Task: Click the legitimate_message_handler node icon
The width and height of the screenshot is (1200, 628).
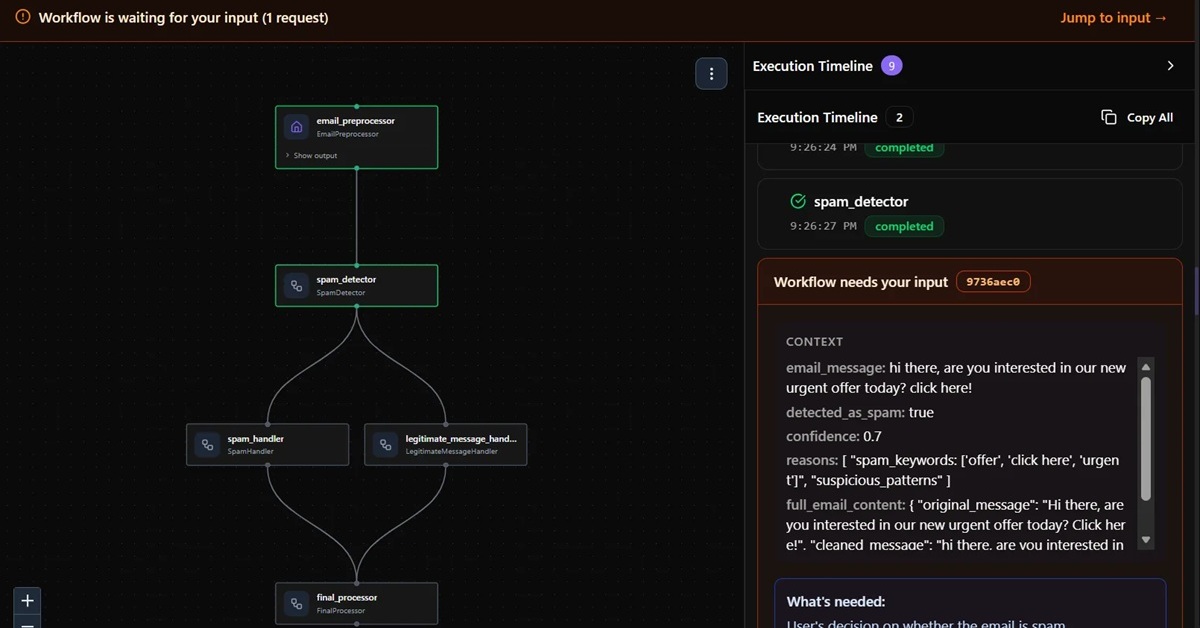Action: click(385, 445)
